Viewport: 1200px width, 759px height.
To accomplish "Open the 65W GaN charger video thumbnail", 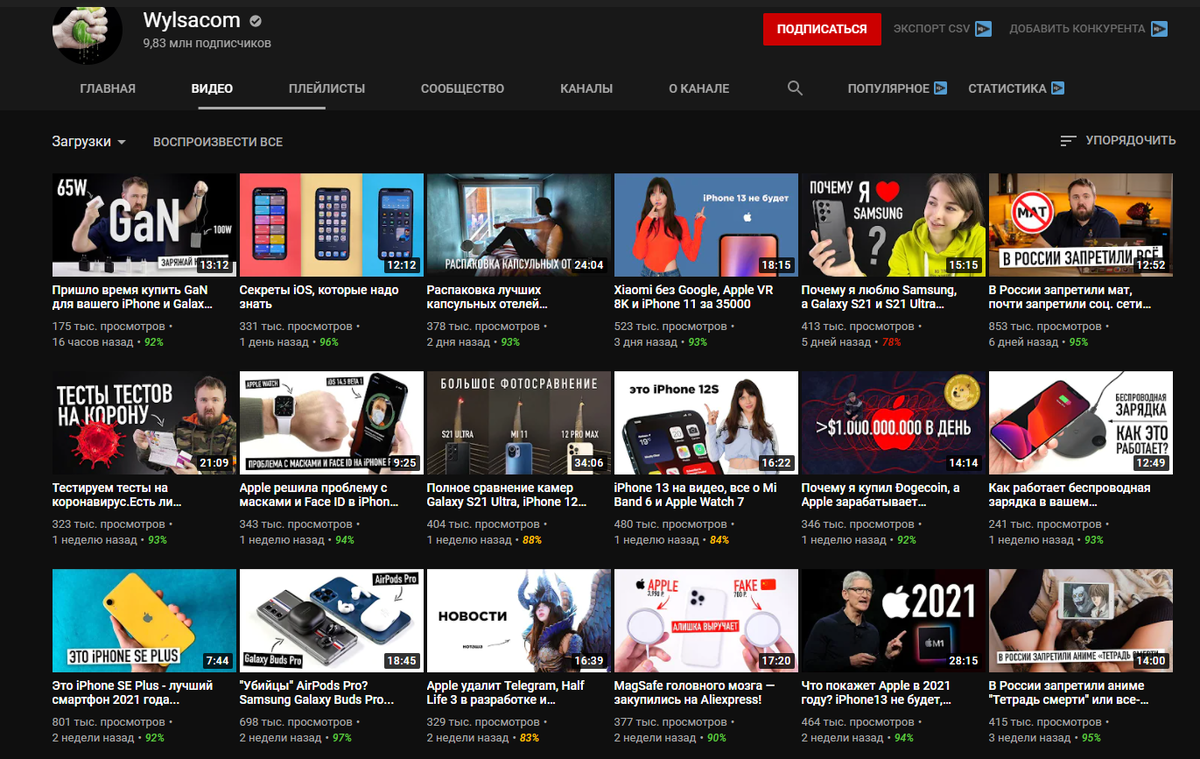I will pos(144,225).
